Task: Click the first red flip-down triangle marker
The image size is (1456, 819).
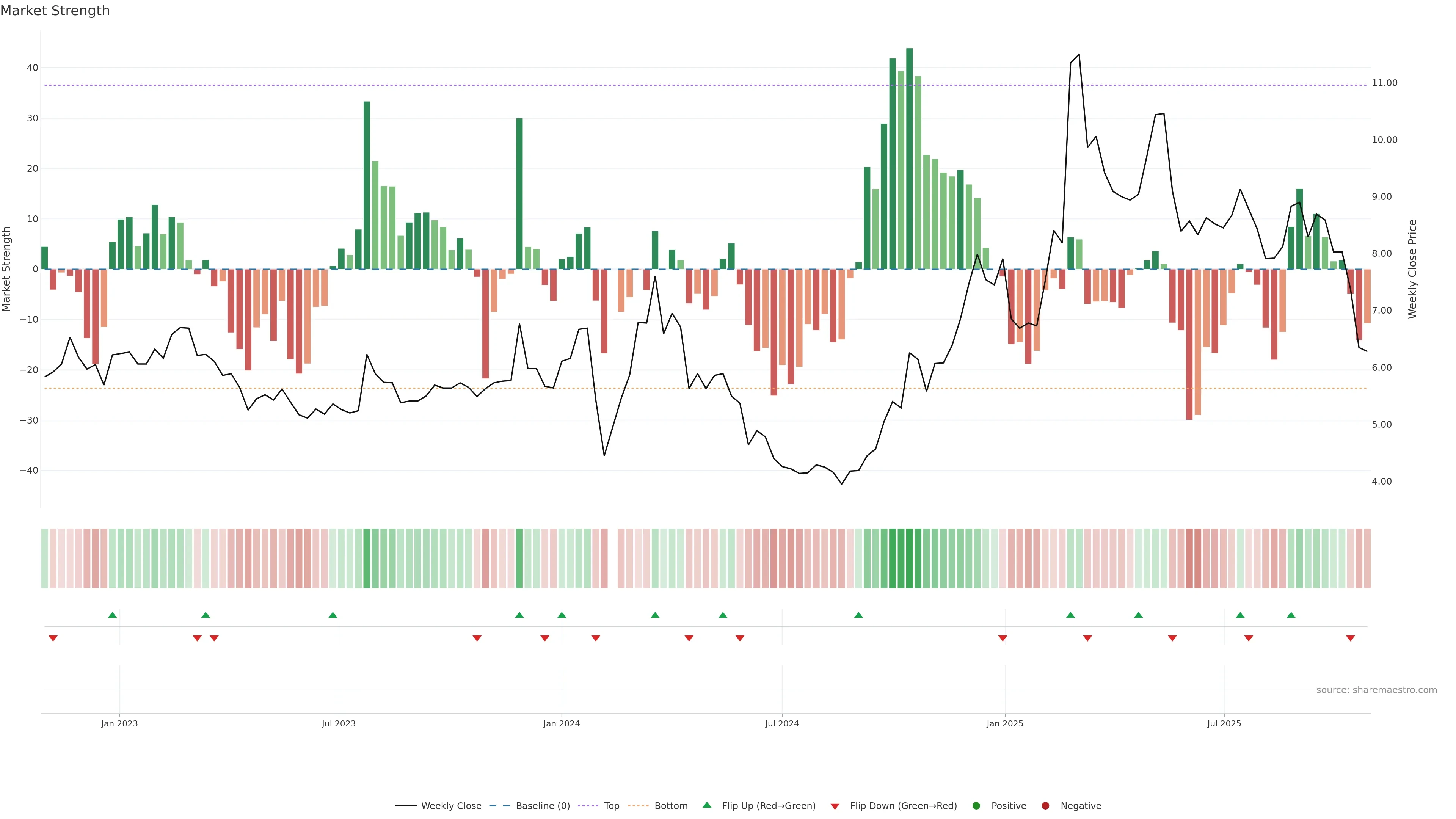Action: [x=53, y=638]
